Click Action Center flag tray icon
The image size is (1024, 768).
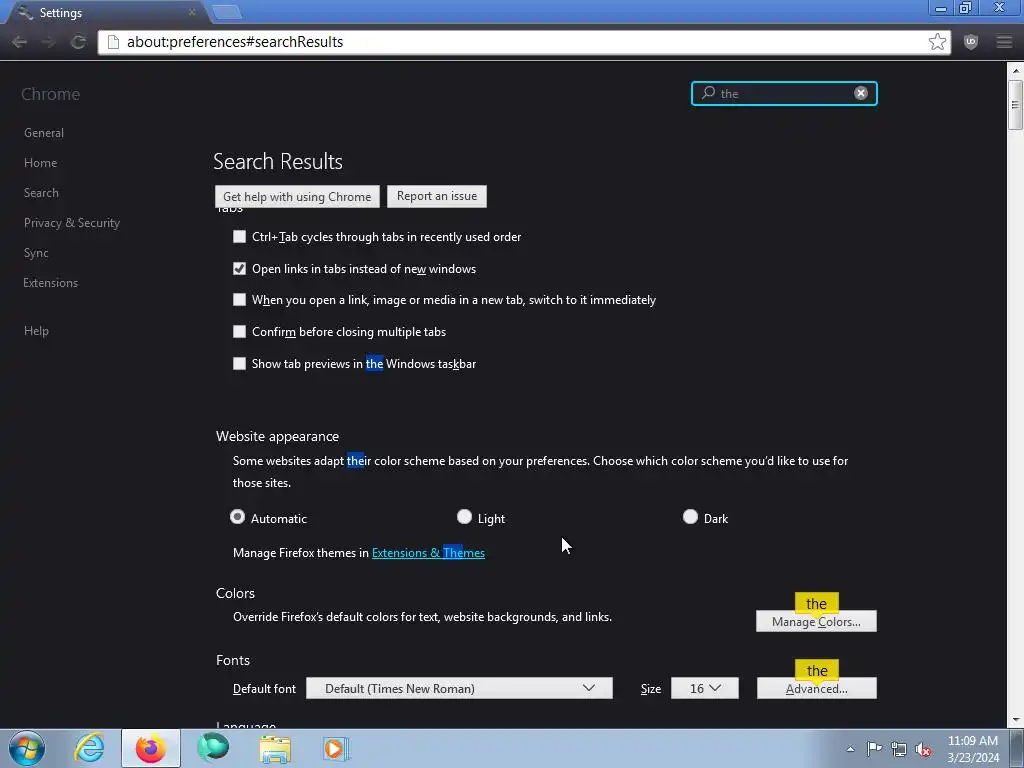pyautogui.click(x=874, y=749)
